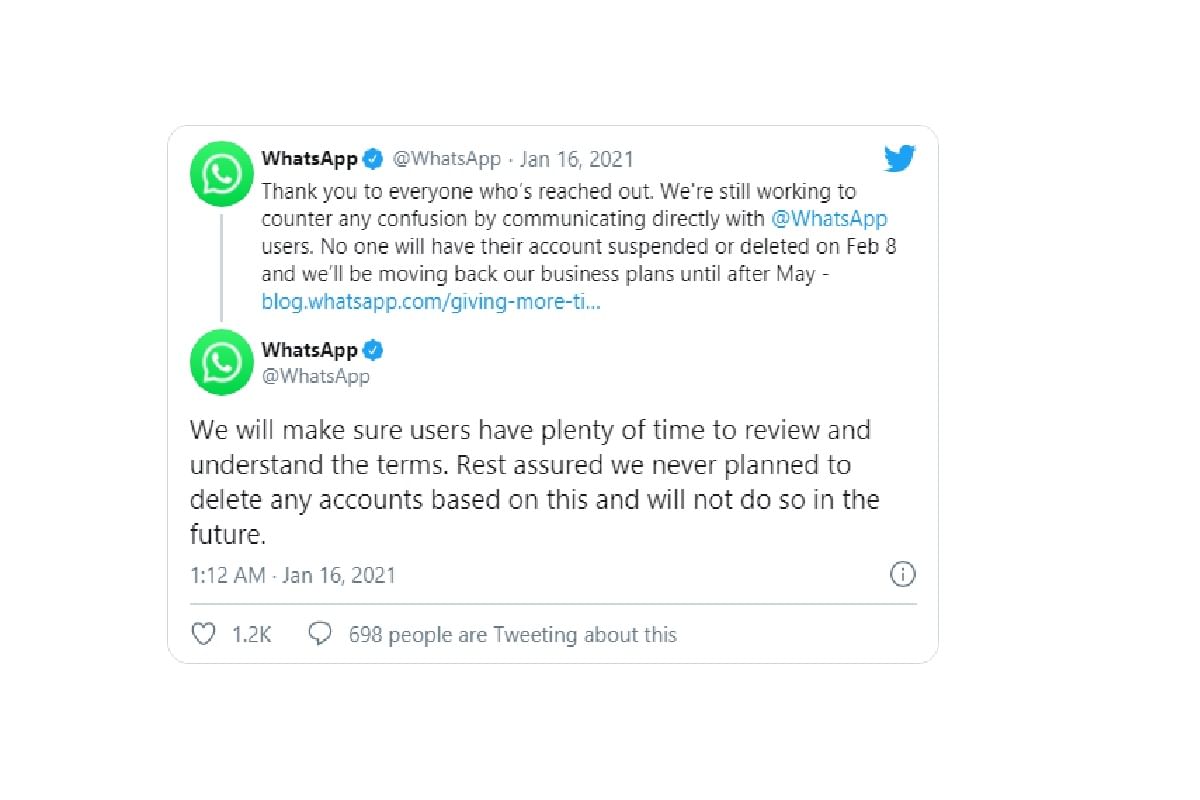Click the Twitter bird icon
The height and width of the screenshot is (800, 1200).
point(898,158)
